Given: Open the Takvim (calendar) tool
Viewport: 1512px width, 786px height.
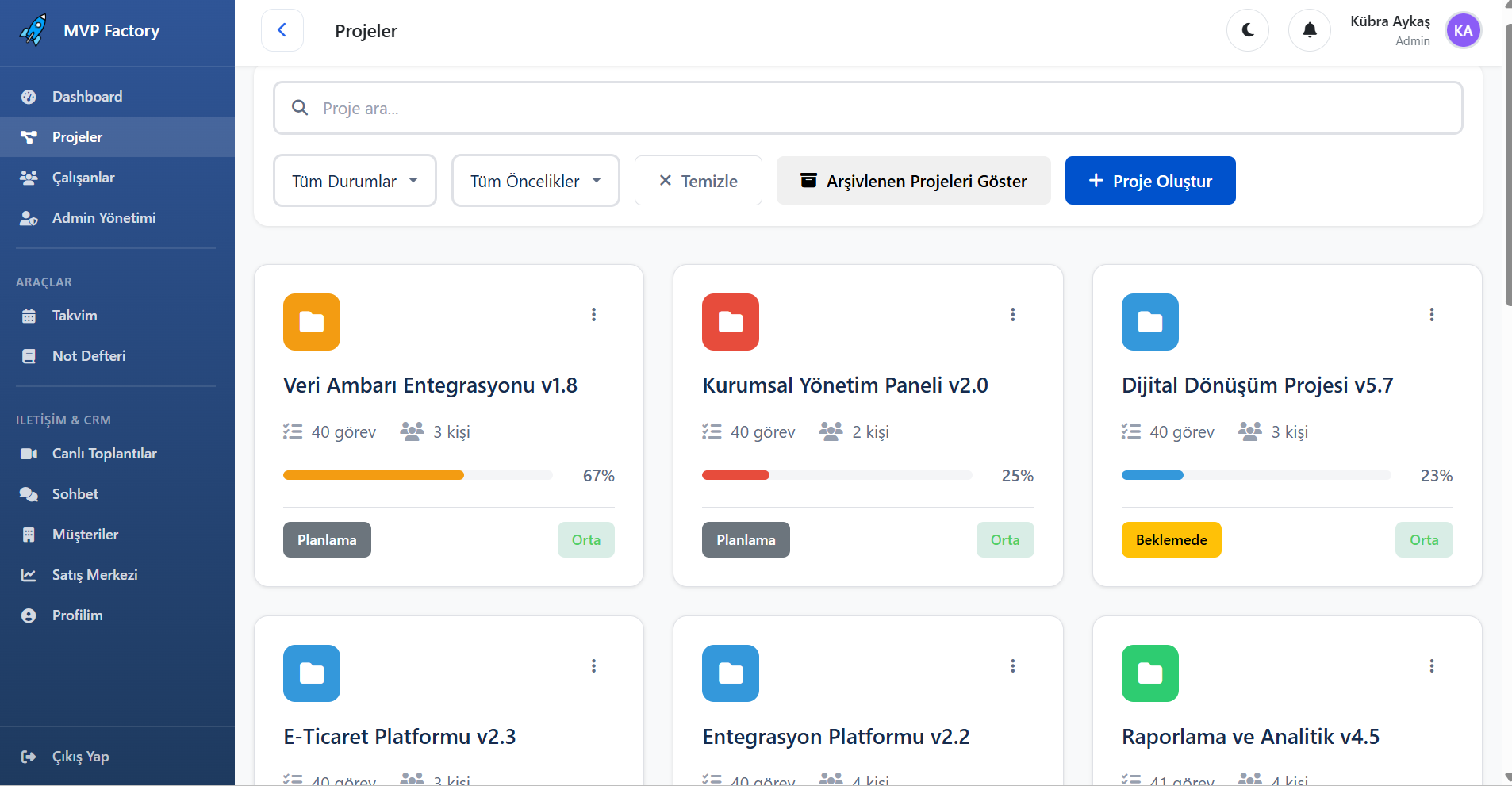Looking at the screenshot, I should (75, 315).
